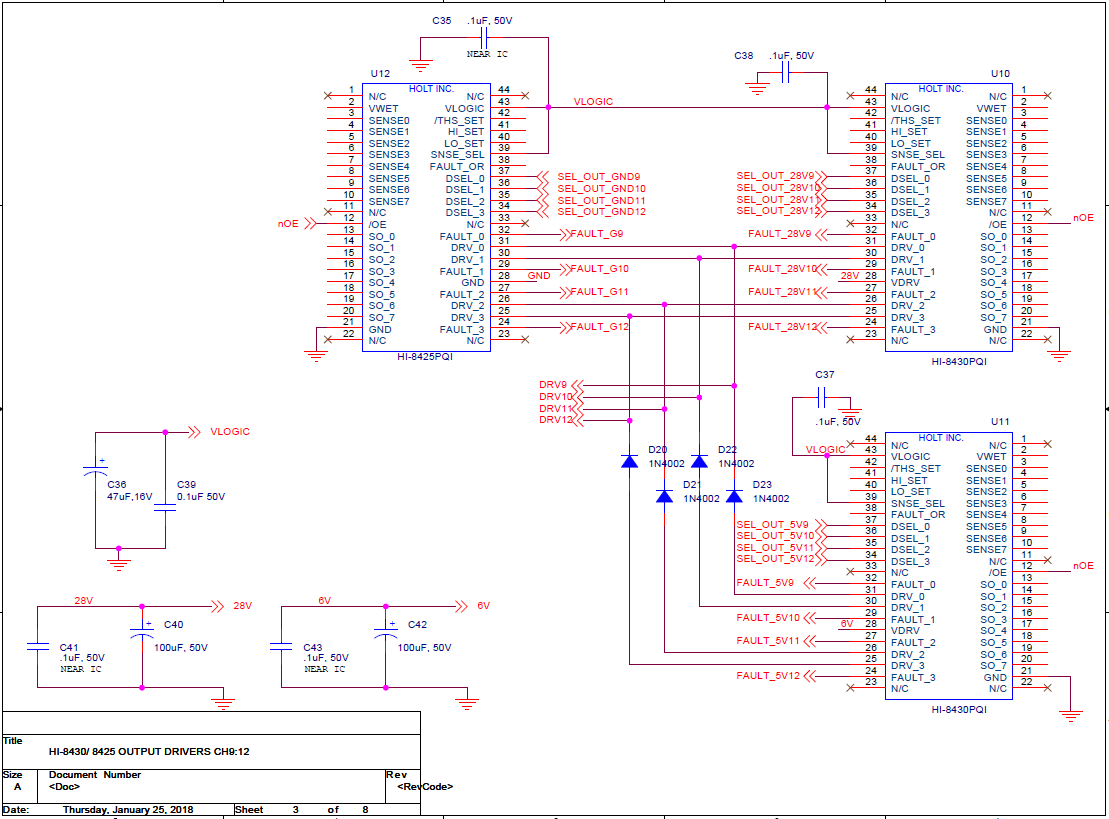Image resolution: width=1109 pixels, height=819 pixels.
Task: Click the U12 reference designator
Action: tap(380, 74)
